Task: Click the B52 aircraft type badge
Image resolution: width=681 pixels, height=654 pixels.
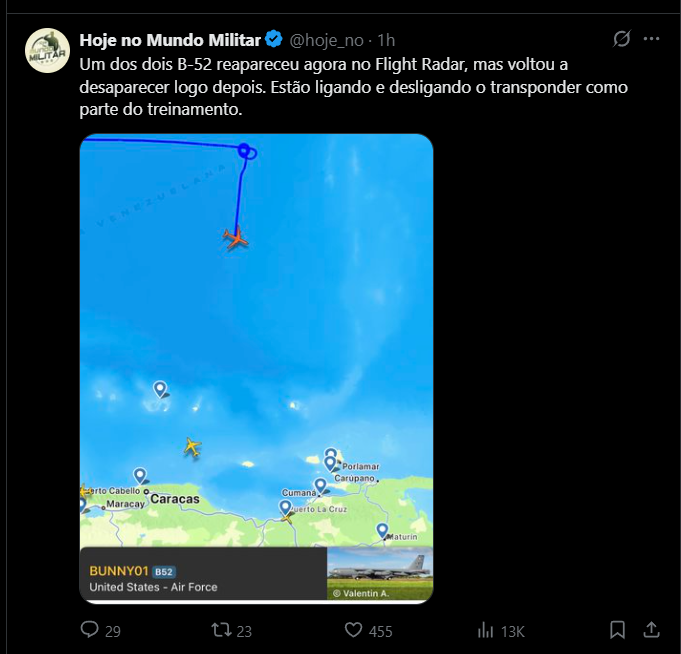Action: point(163,571)
